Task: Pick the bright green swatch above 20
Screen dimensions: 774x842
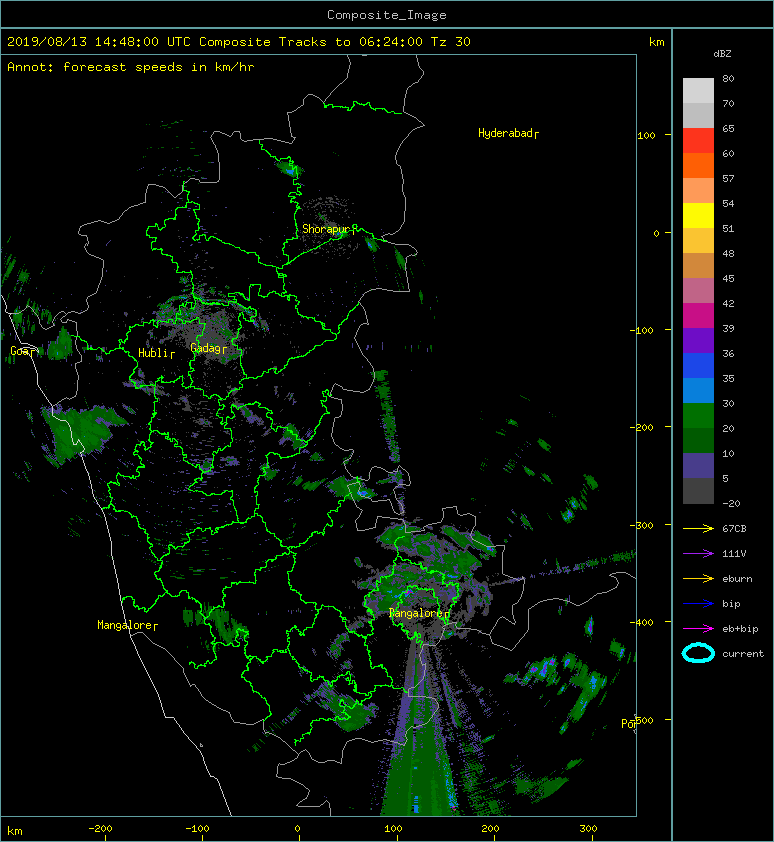Action: (x=698, y=415)
